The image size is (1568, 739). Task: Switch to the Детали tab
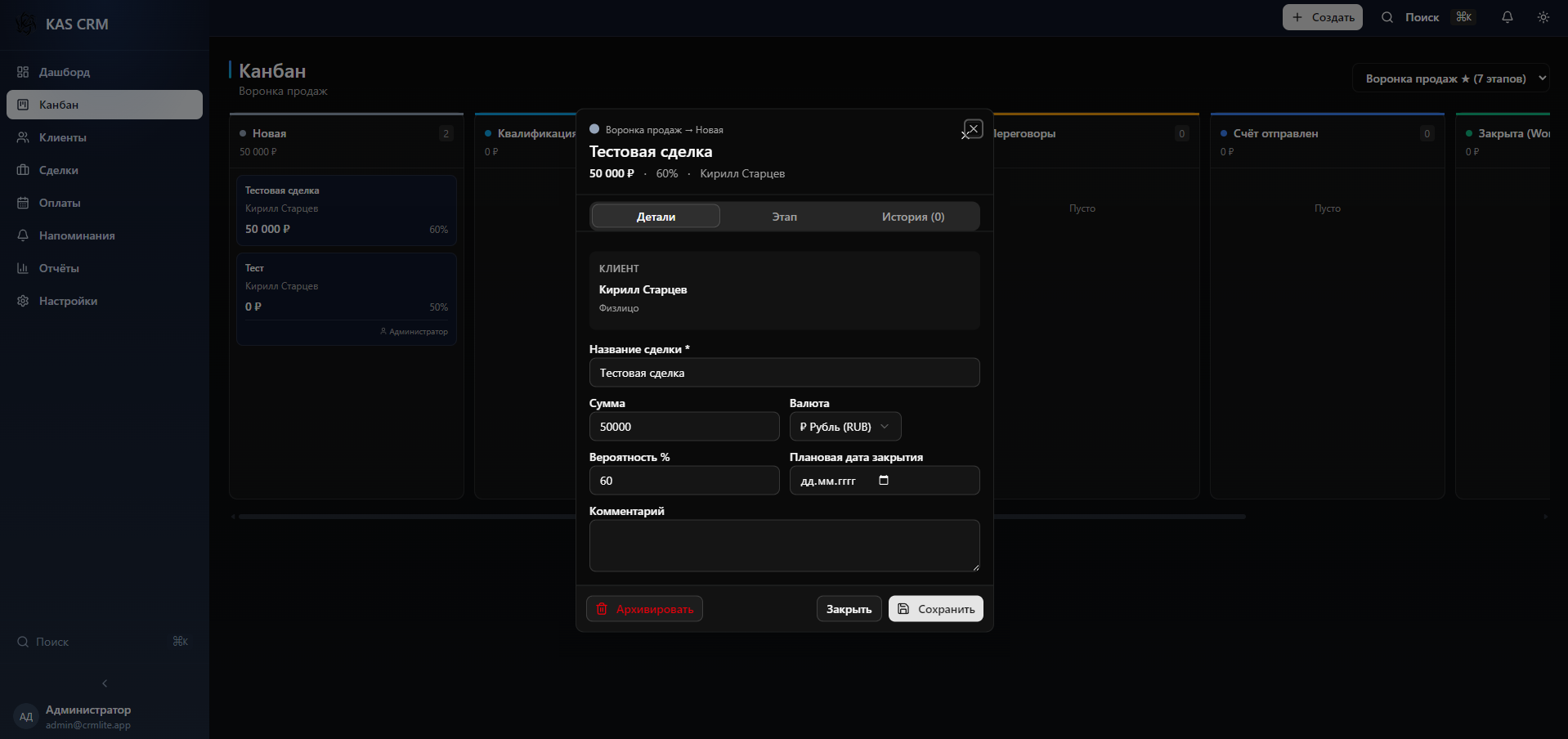[656, 217]
